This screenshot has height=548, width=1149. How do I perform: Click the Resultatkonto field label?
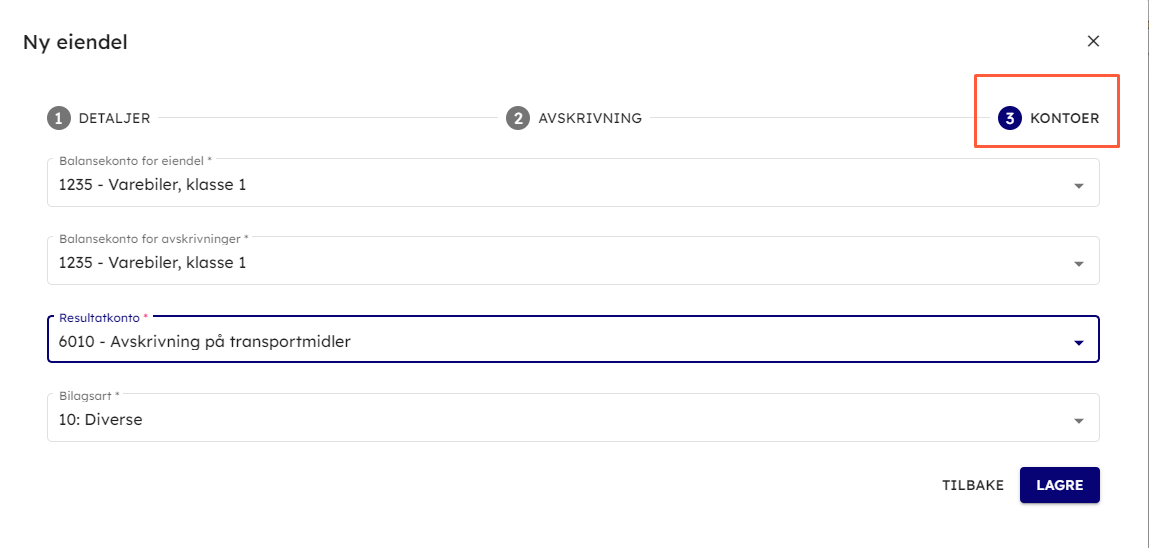[x=99, y=317]
